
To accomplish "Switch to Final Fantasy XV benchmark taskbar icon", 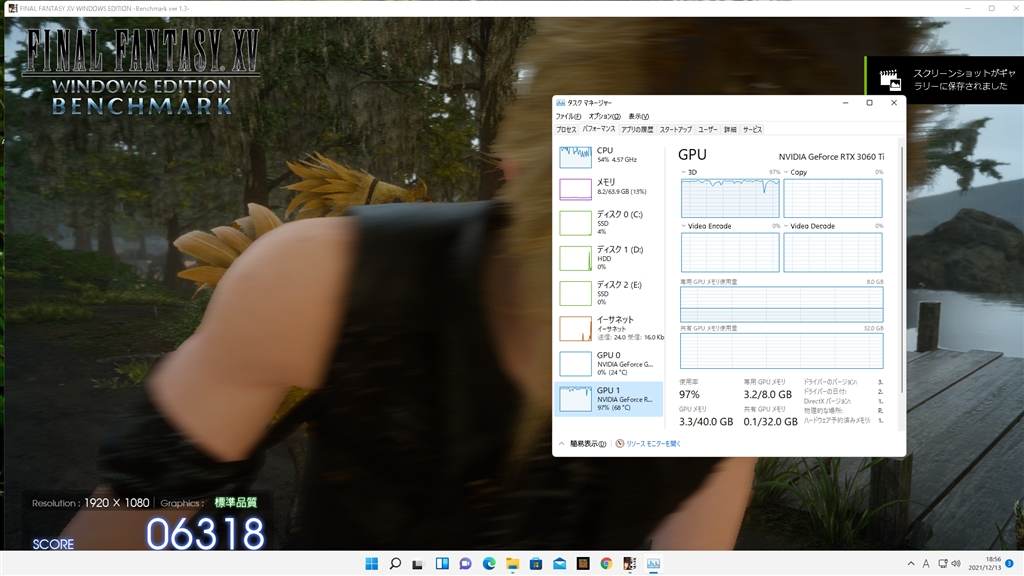I will (x=630, y=563).
